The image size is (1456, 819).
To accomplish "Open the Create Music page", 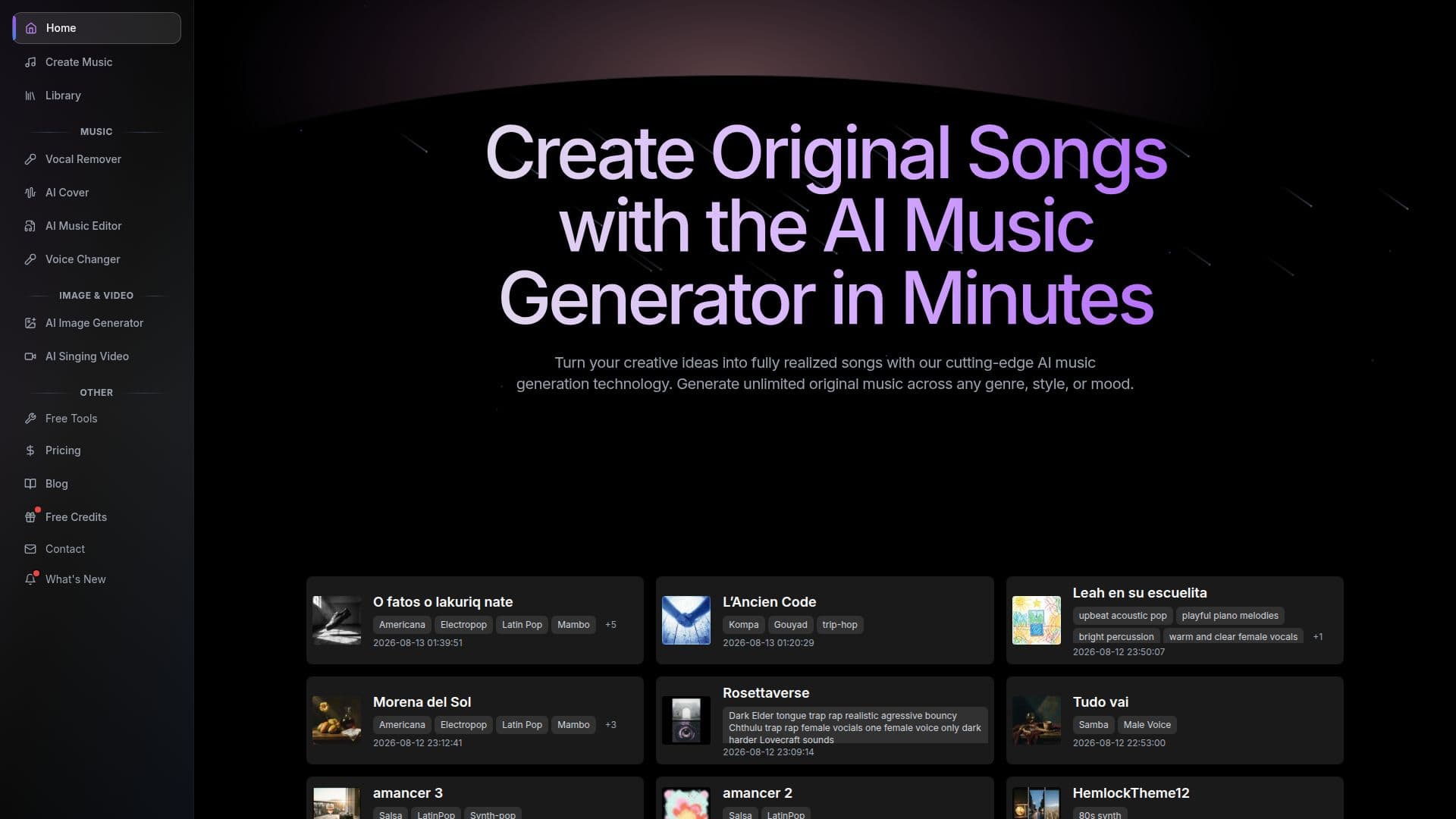I will (x=96, y=62).
